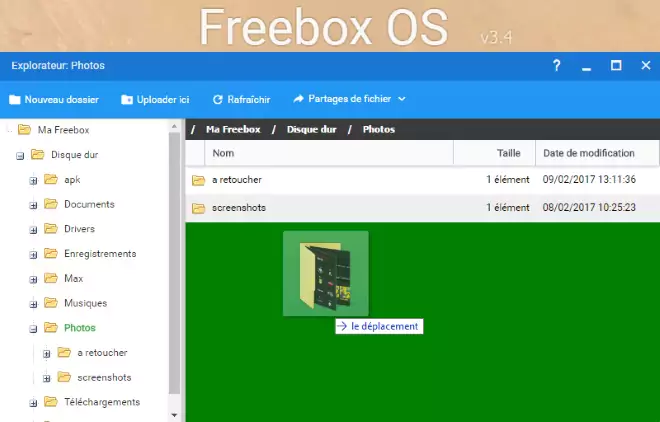This screenshot has height=422, width=660.
Task: Click tree scrollbar down arrow
Action: point(174,416)
